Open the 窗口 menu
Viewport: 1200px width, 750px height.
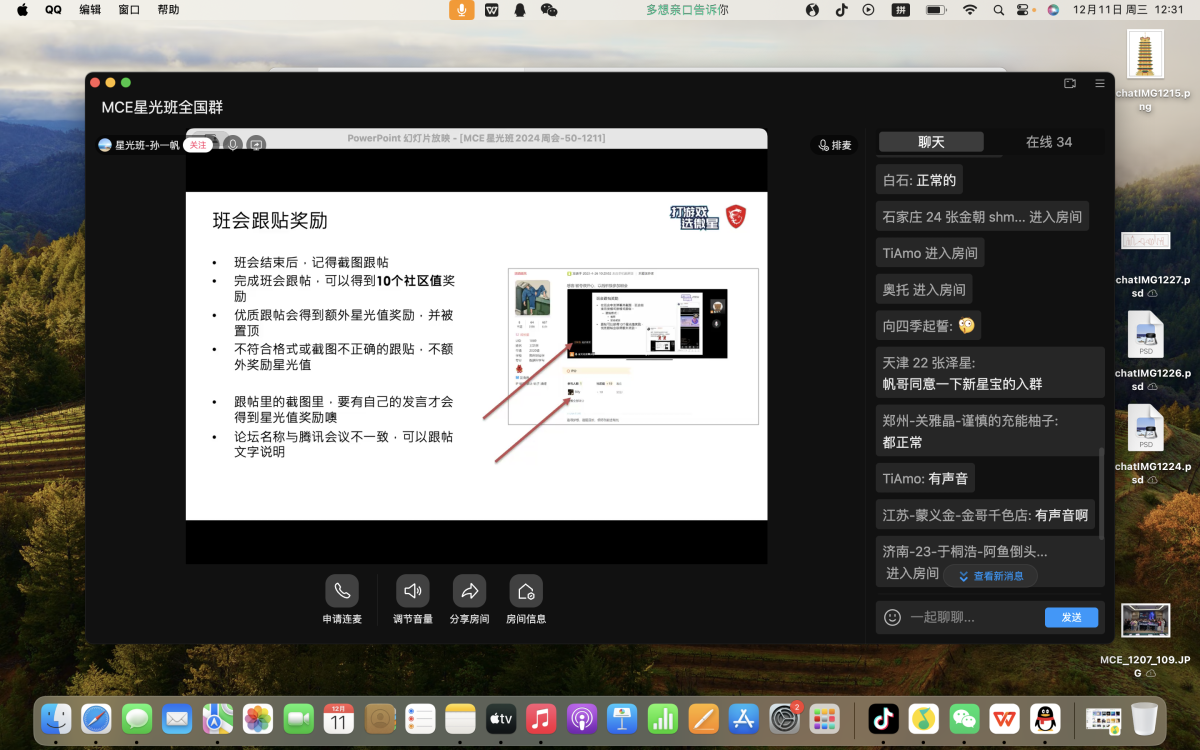point(129,9)
